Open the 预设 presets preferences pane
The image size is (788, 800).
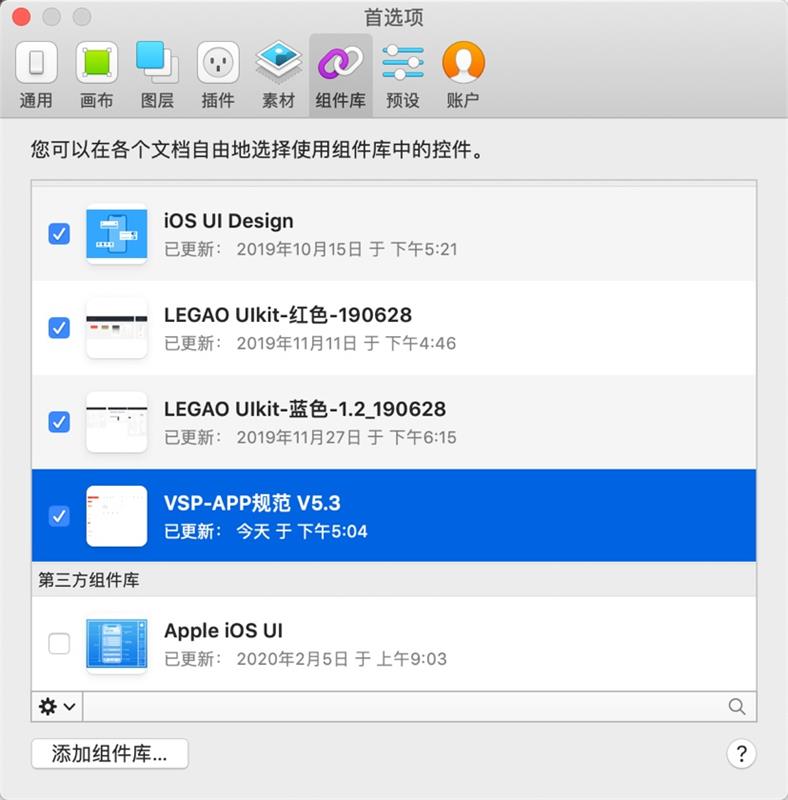pos(403,76)
